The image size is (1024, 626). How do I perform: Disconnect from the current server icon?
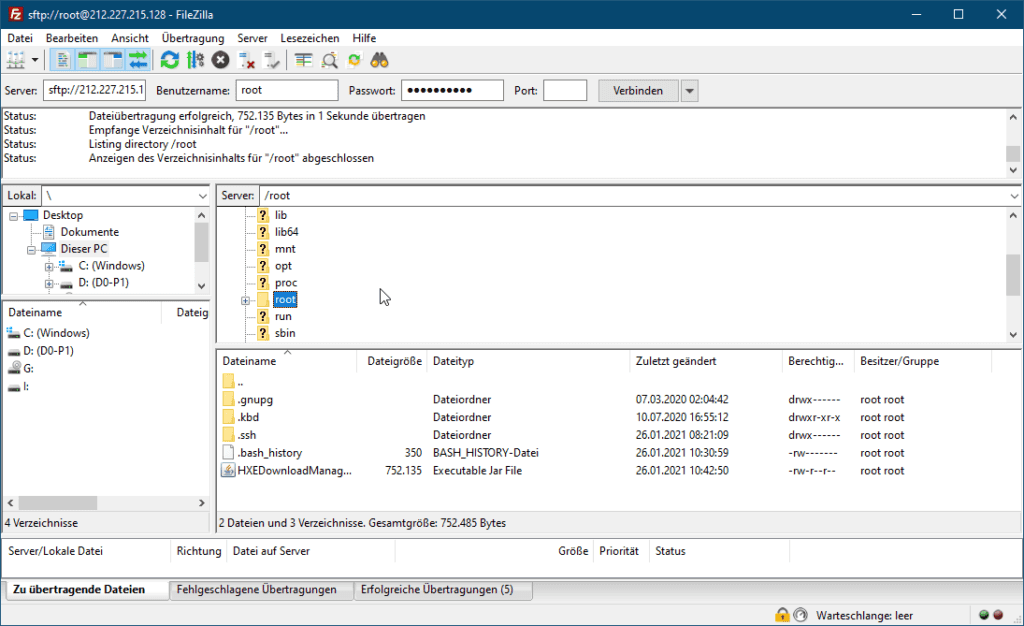click(246, 61)
